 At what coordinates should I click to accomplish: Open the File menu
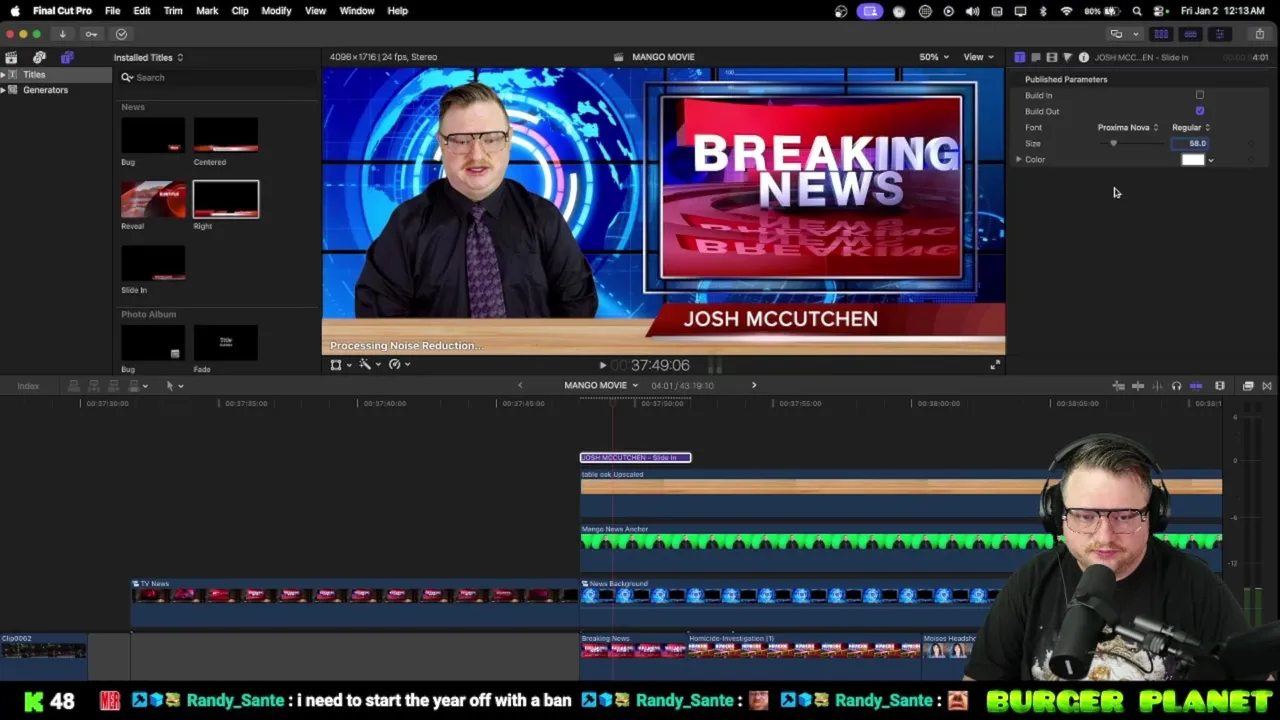tap(113, 11)
